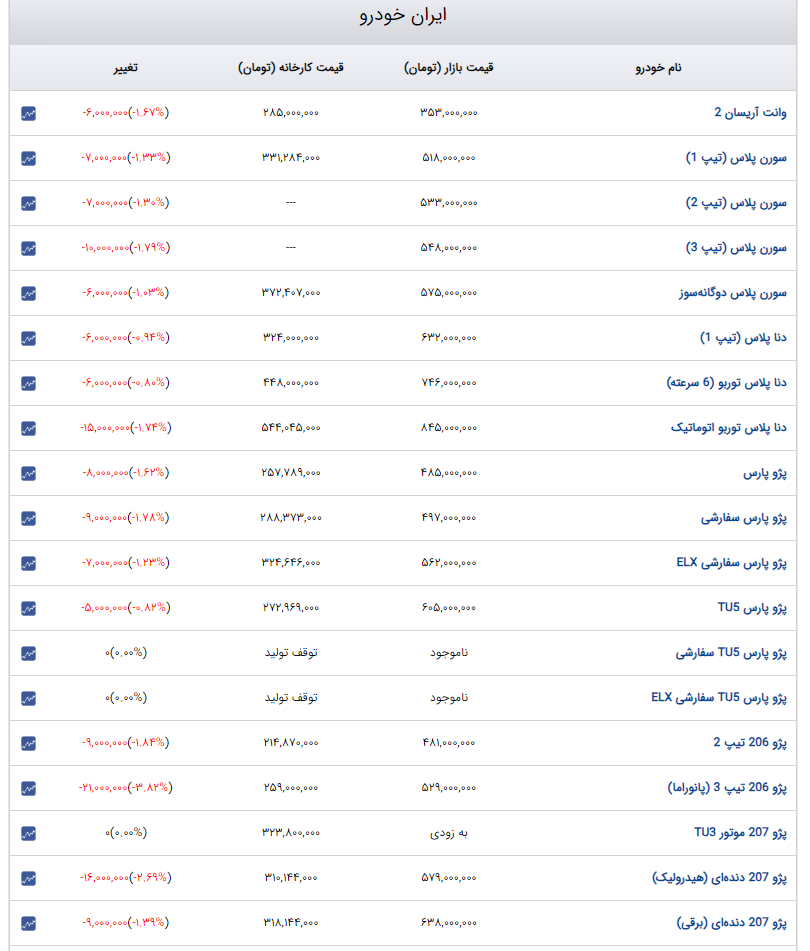Select the ایران خودرو table title
The height and width of the screenshot is (951, 810).
404,15
